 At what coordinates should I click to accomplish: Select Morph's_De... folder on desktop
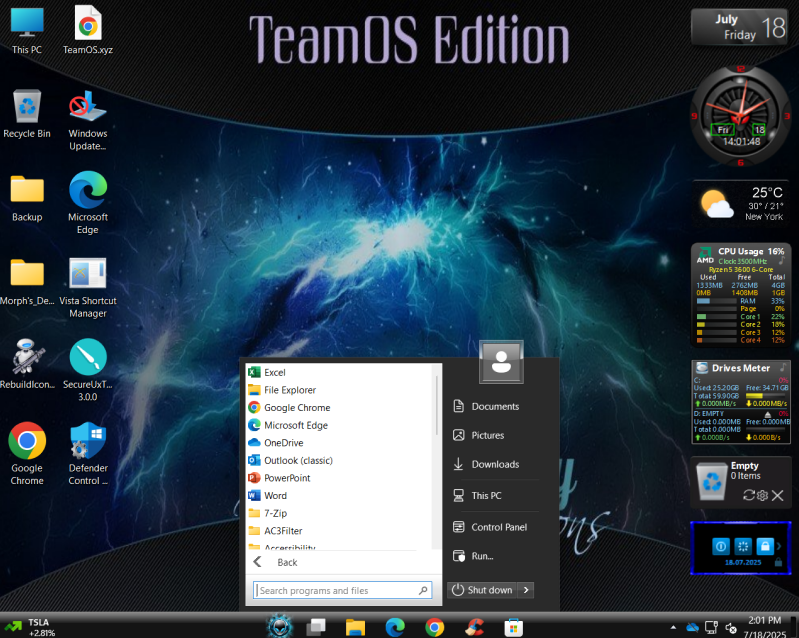(27, 281)
